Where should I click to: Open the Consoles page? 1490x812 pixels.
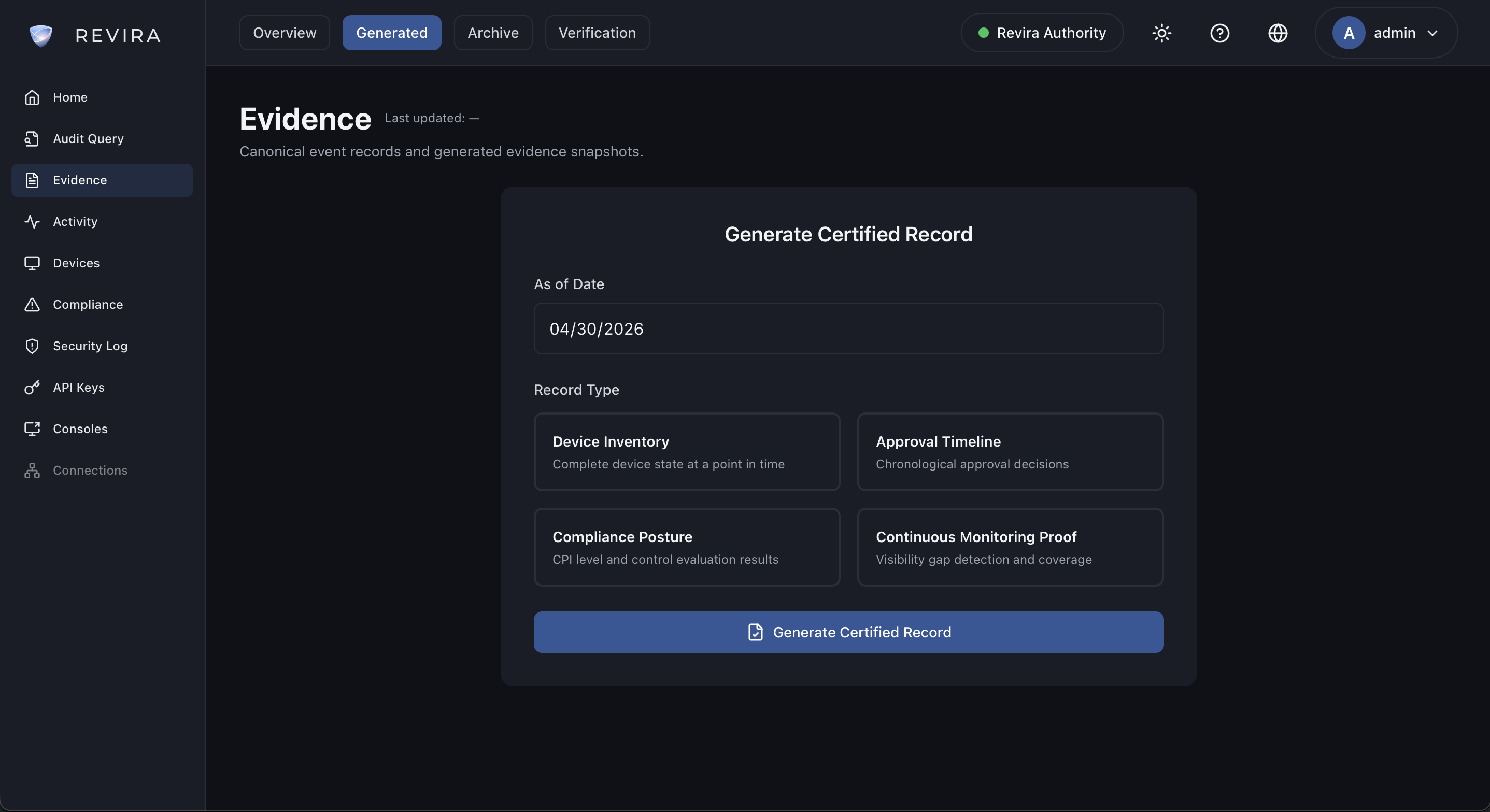102,429
